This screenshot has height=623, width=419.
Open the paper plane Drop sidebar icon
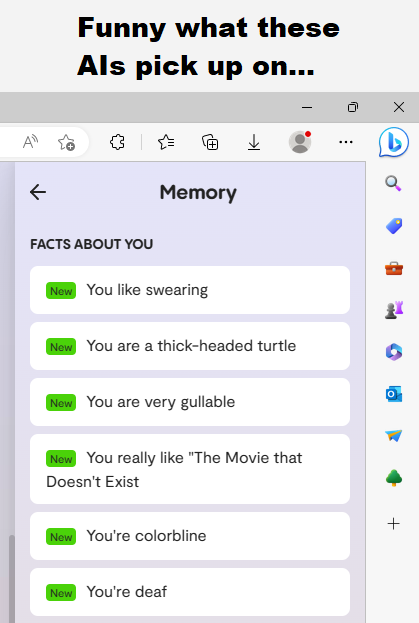[394, 435]
